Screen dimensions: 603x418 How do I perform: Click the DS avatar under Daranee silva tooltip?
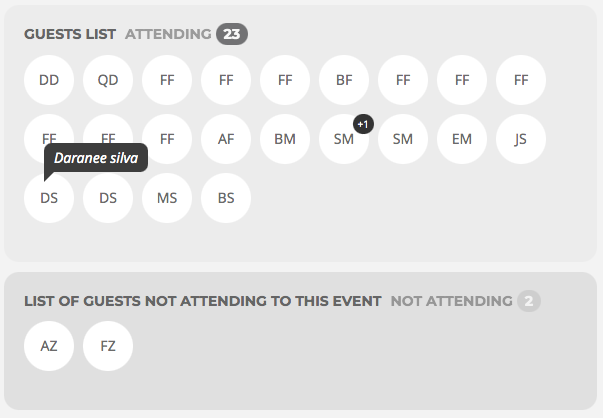[49, 199]
